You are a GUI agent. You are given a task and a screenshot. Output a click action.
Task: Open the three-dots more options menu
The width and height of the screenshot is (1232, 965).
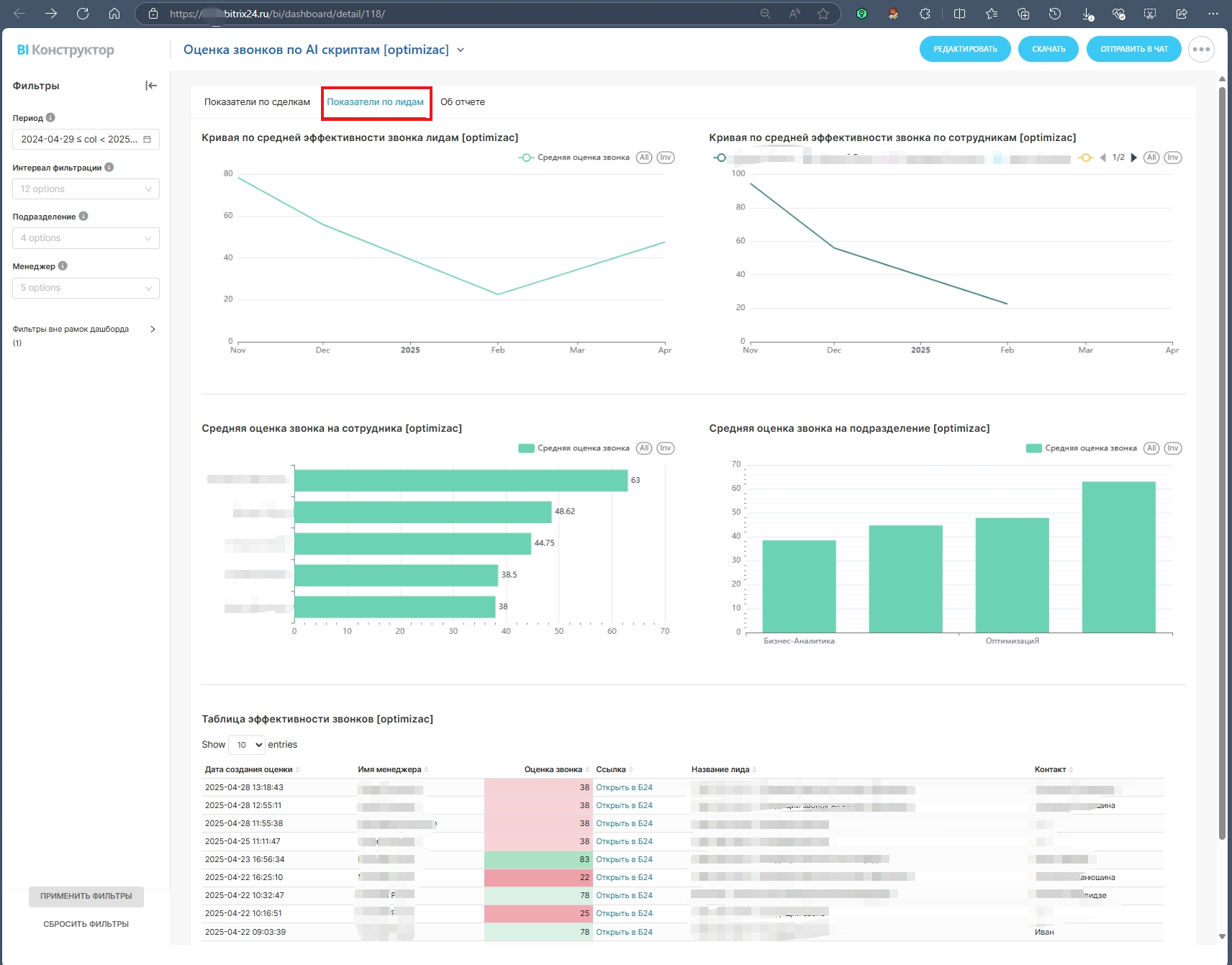(x=1201, y=50)
